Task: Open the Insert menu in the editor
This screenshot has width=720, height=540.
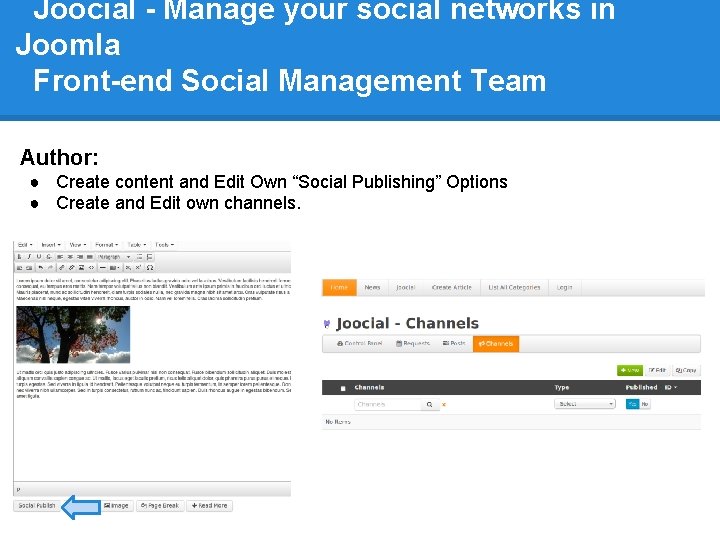Action: (x=51, y=245)
